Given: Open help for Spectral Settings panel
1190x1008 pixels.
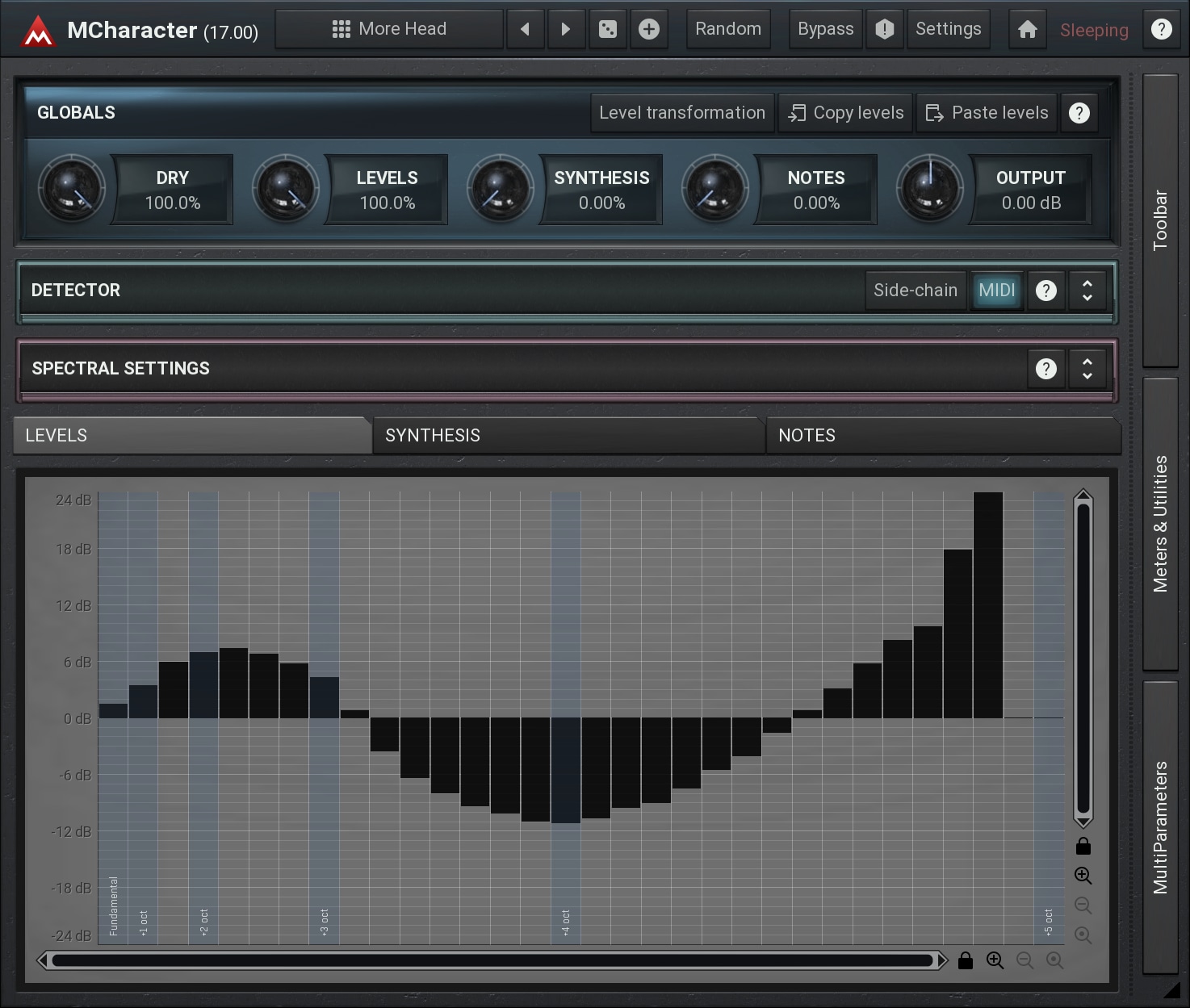Looking at the screenshot, I should pos(1045,369).
